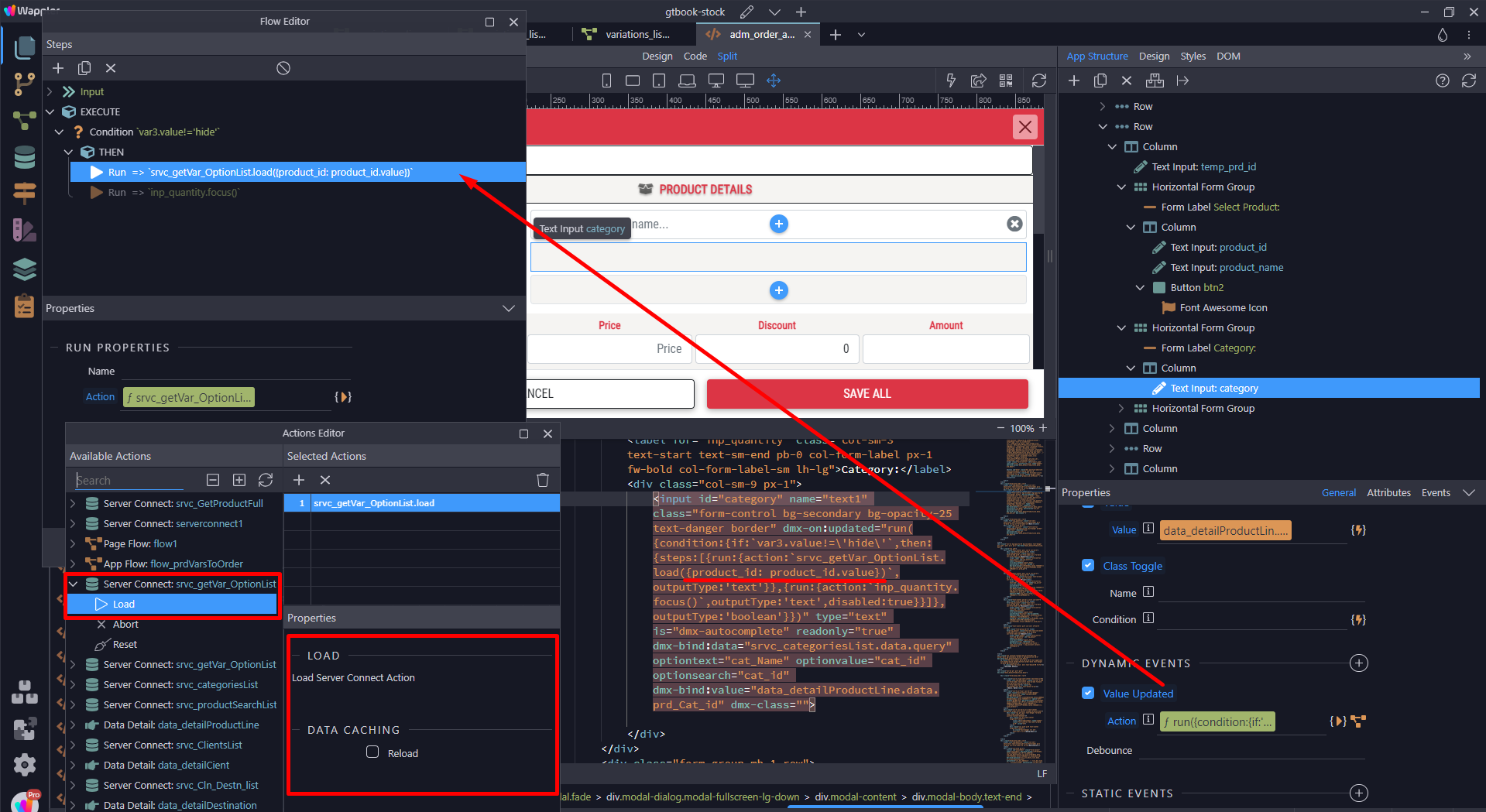Expand the Column node below Horizontal Form Group

(x=1112, y=428)
